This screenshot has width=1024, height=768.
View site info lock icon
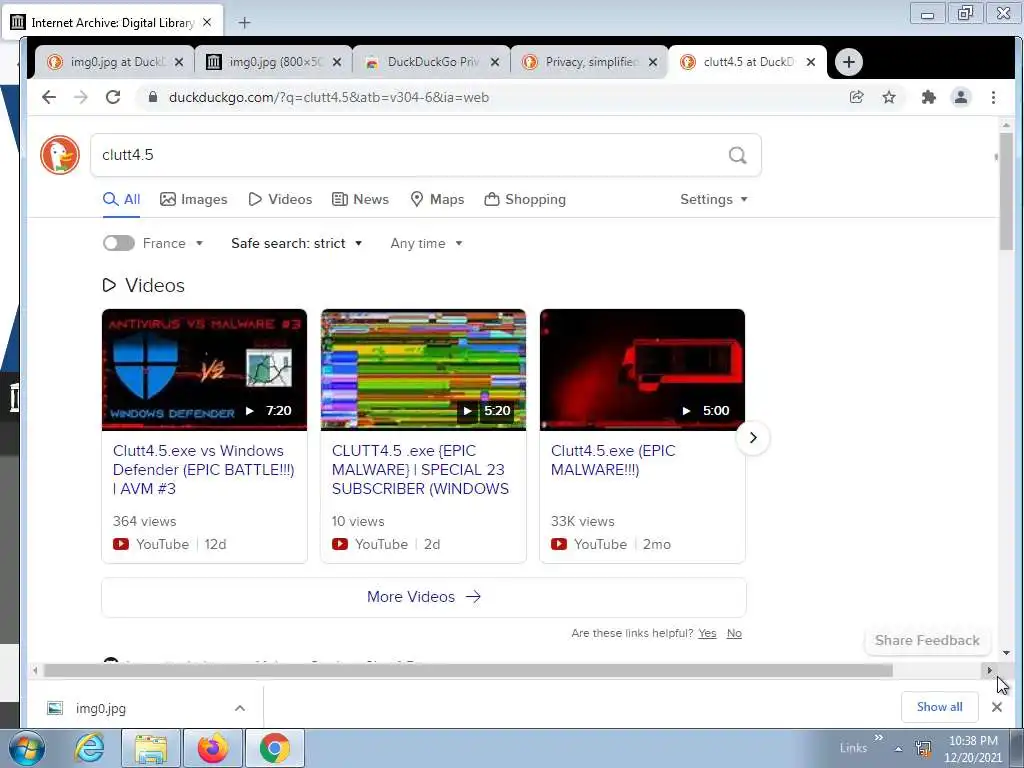pyautogui.click(x=153, y=97)
